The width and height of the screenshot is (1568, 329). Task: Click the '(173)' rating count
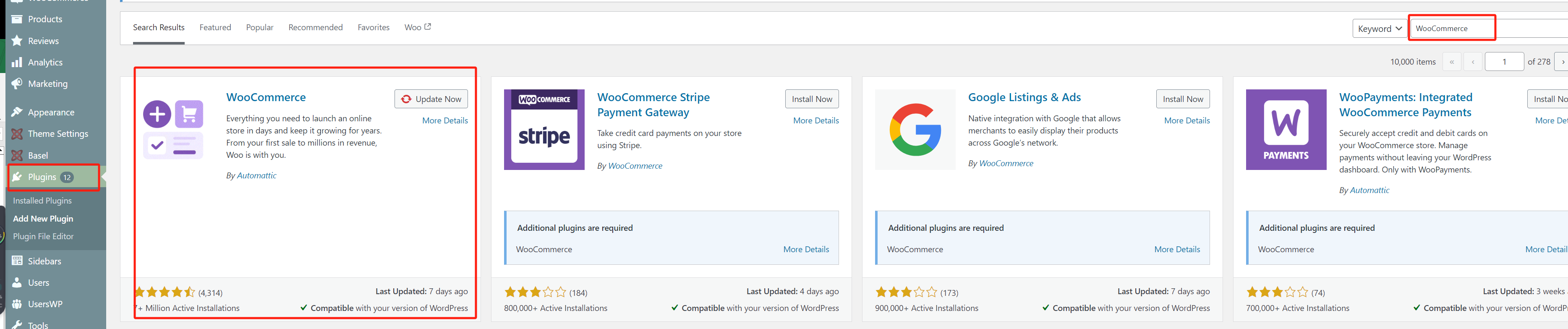(x=949, y=292)
